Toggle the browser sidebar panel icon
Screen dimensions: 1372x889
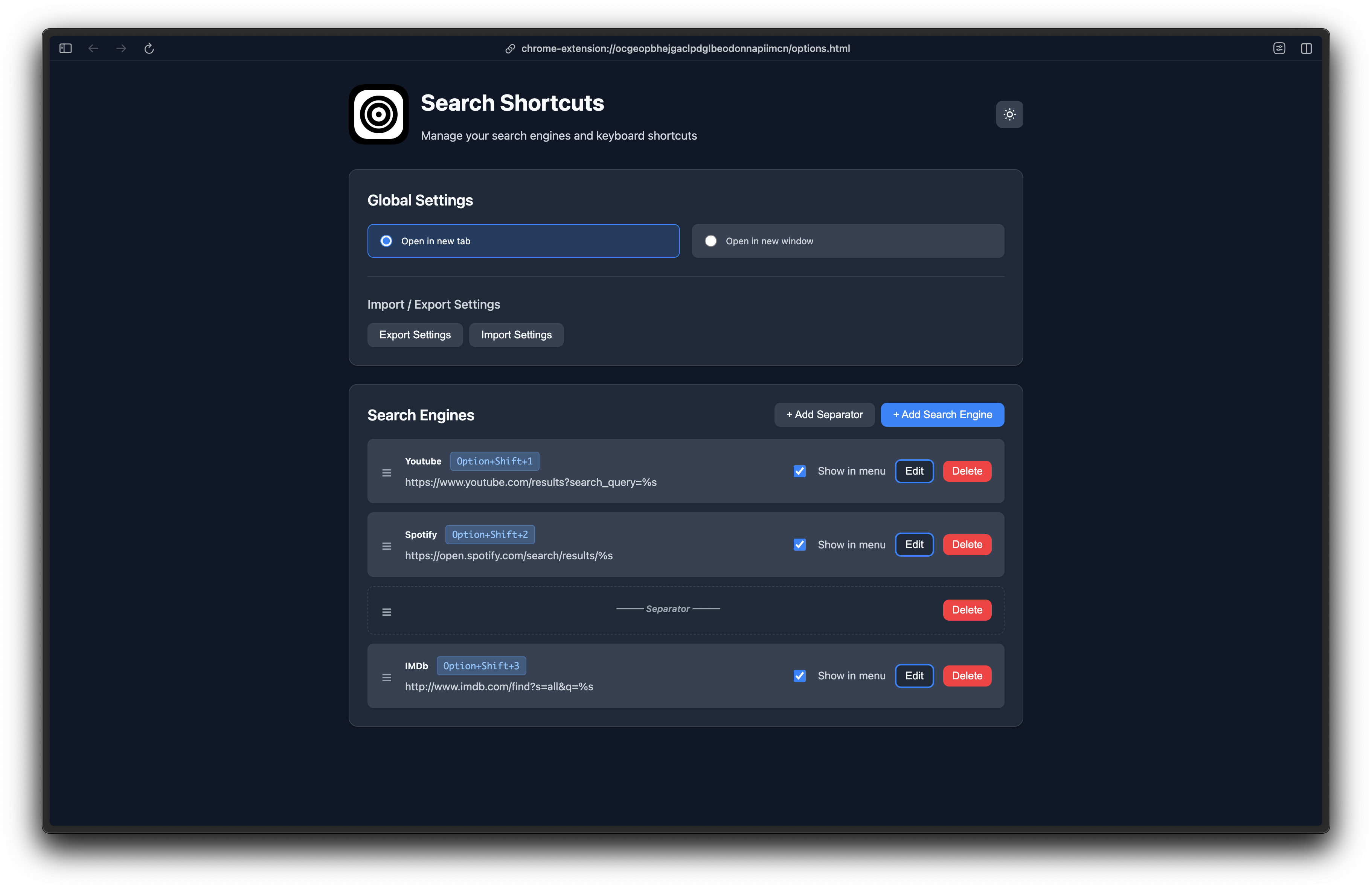(x=65, y=49)
